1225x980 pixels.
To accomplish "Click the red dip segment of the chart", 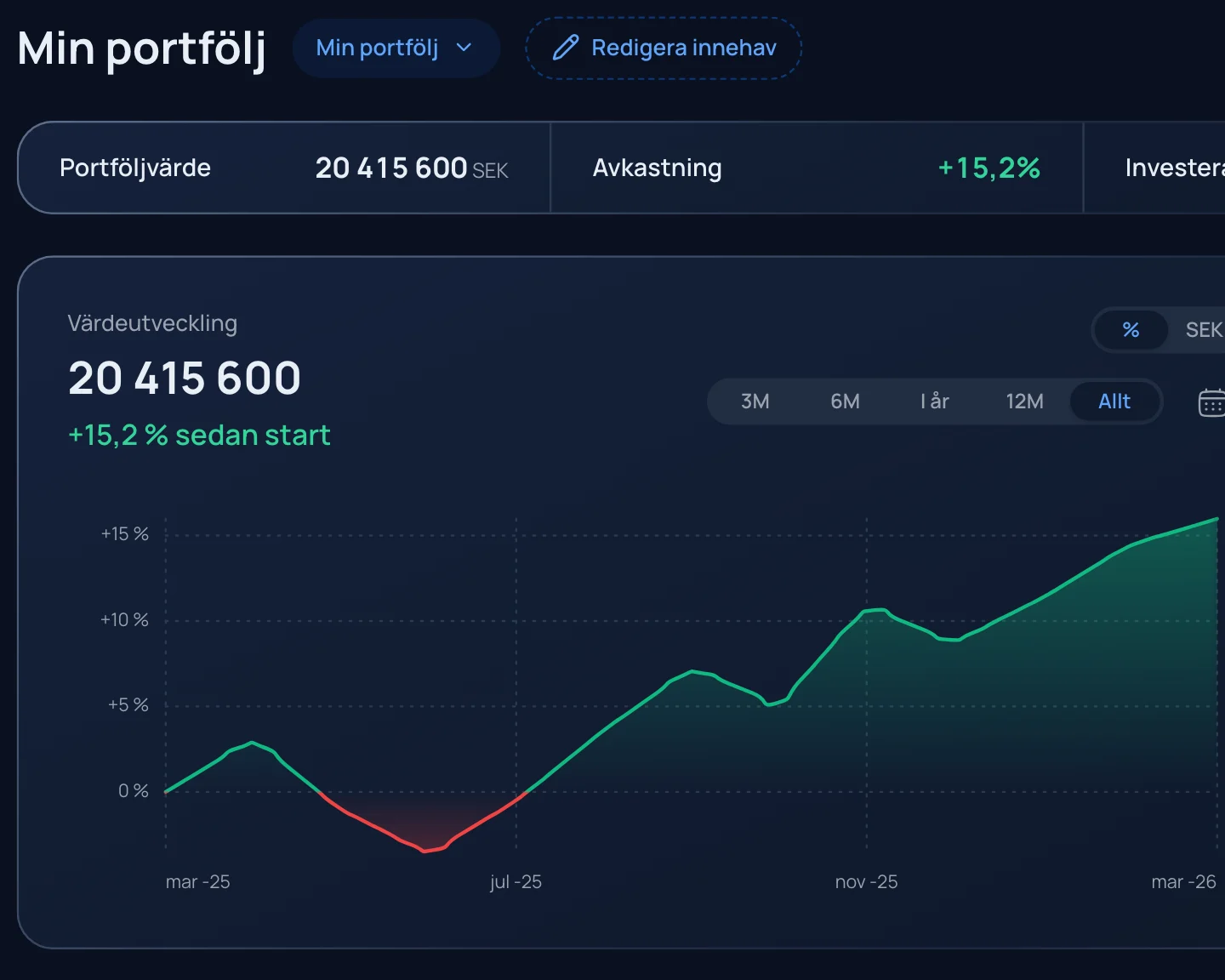I will pyautogui.click(x=424, y=827).
